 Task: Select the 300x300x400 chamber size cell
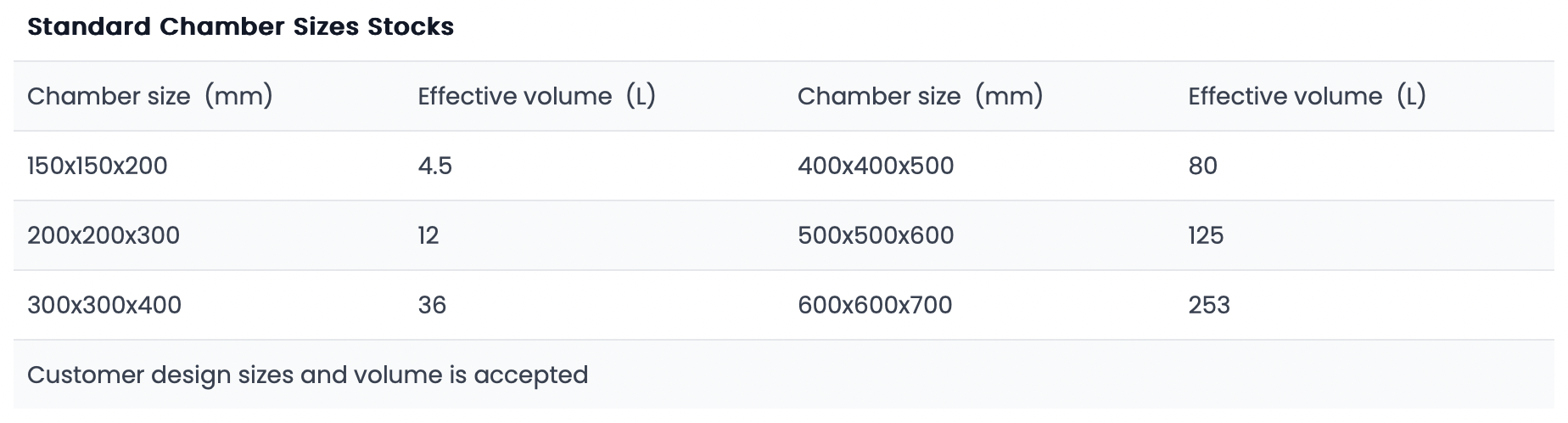pyautogui.click(x=104, y=305)
